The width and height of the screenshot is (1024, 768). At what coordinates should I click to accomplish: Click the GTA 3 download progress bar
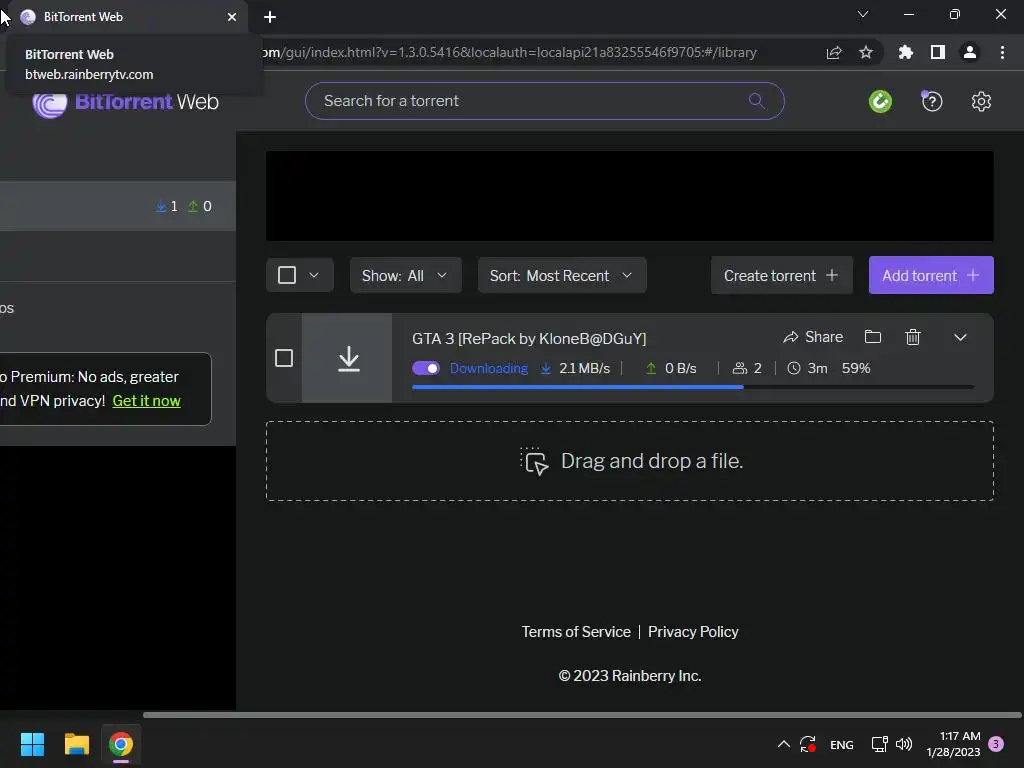click(x=693, y=387)
